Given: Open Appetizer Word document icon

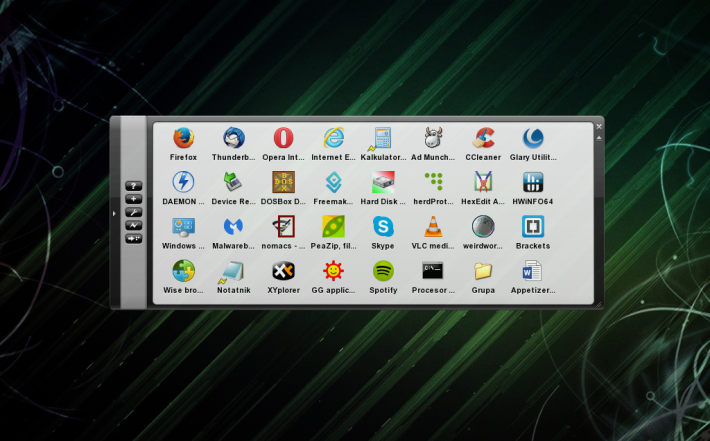Looking at the screenshot, I should coord(533,271).
